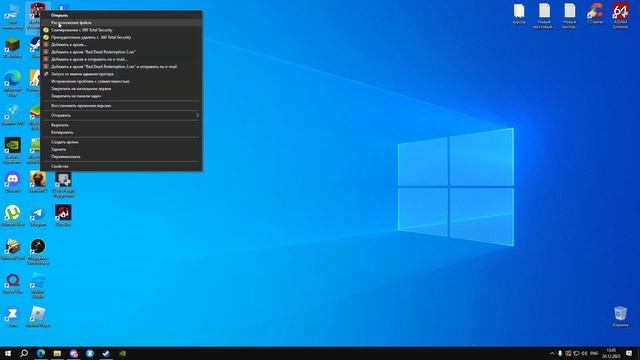Open Свойства from the context menu
This screenshot has height=360, width=640.
pyautogui.click(x=121, y=167)
